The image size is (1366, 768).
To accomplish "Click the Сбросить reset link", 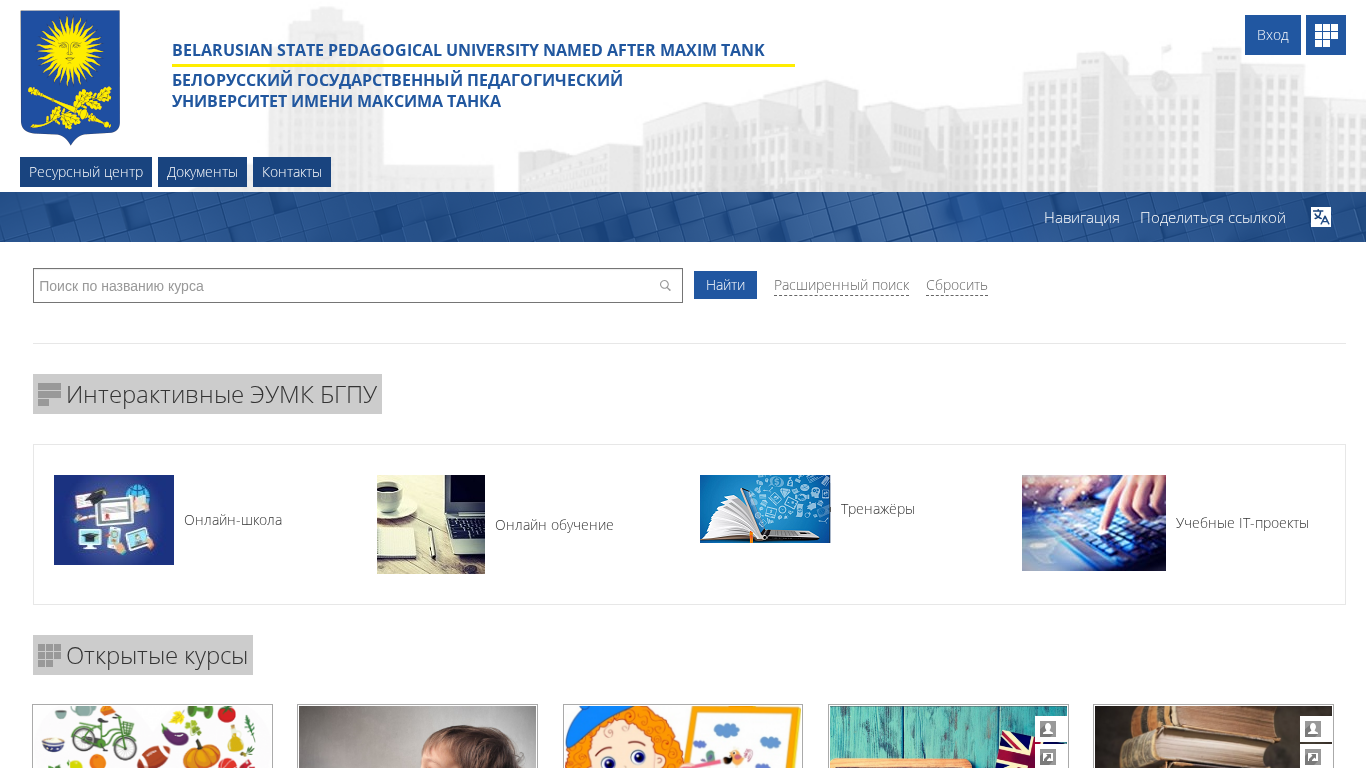I will (x=957, y=285).
